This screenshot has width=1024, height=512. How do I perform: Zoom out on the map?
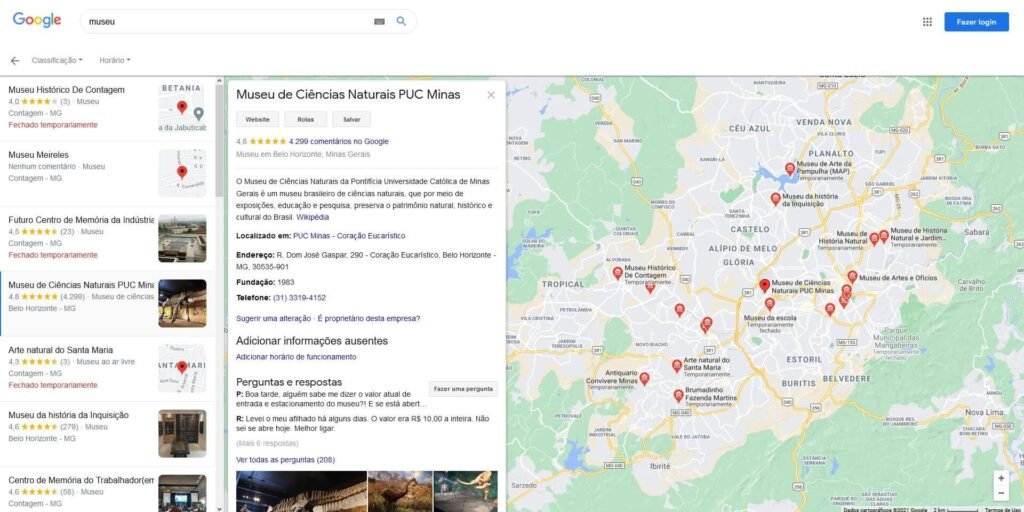pos(1001,494)
